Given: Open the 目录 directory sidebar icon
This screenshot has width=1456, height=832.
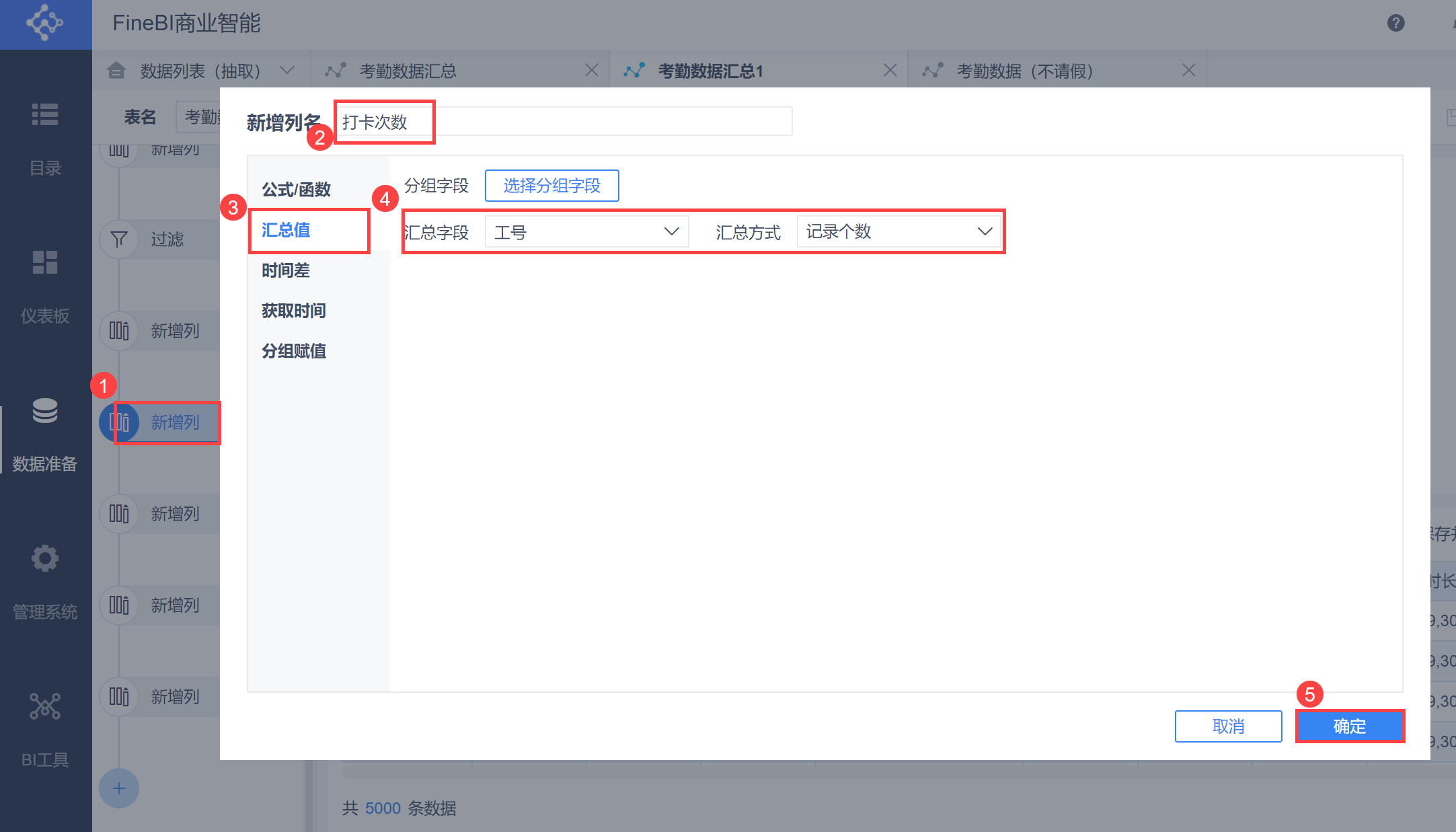Looking at the screenshot, I should (x=45, y=115).
